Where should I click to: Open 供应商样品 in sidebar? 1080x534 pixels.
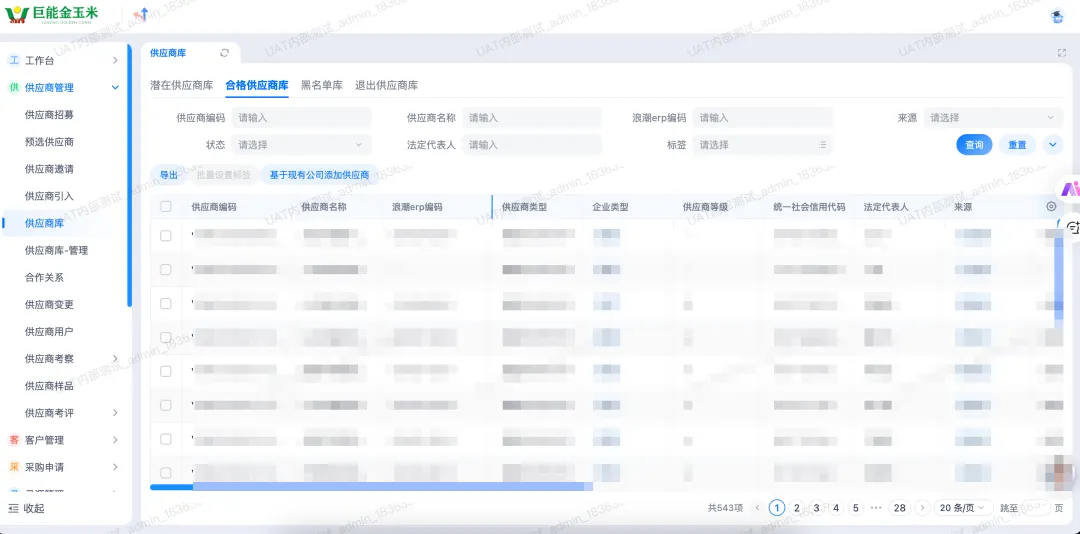pos(50,385)
